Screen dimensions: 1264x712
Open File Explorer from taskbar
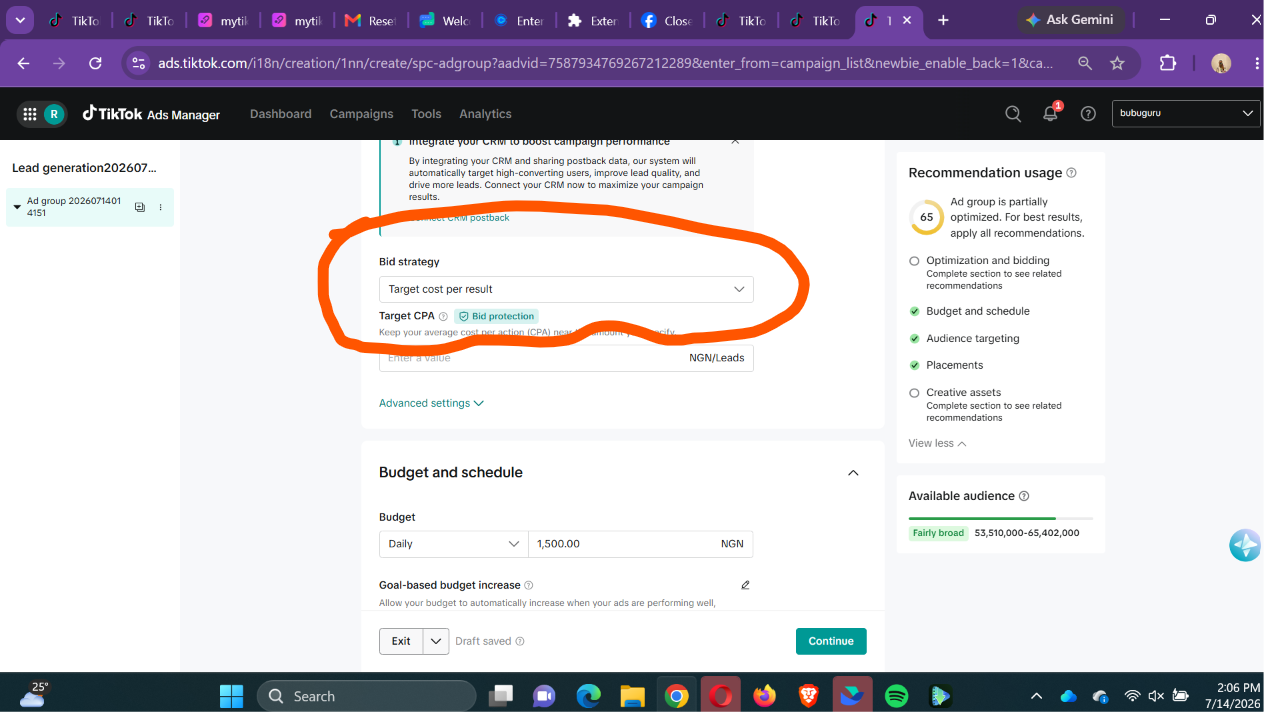[631, 696]
